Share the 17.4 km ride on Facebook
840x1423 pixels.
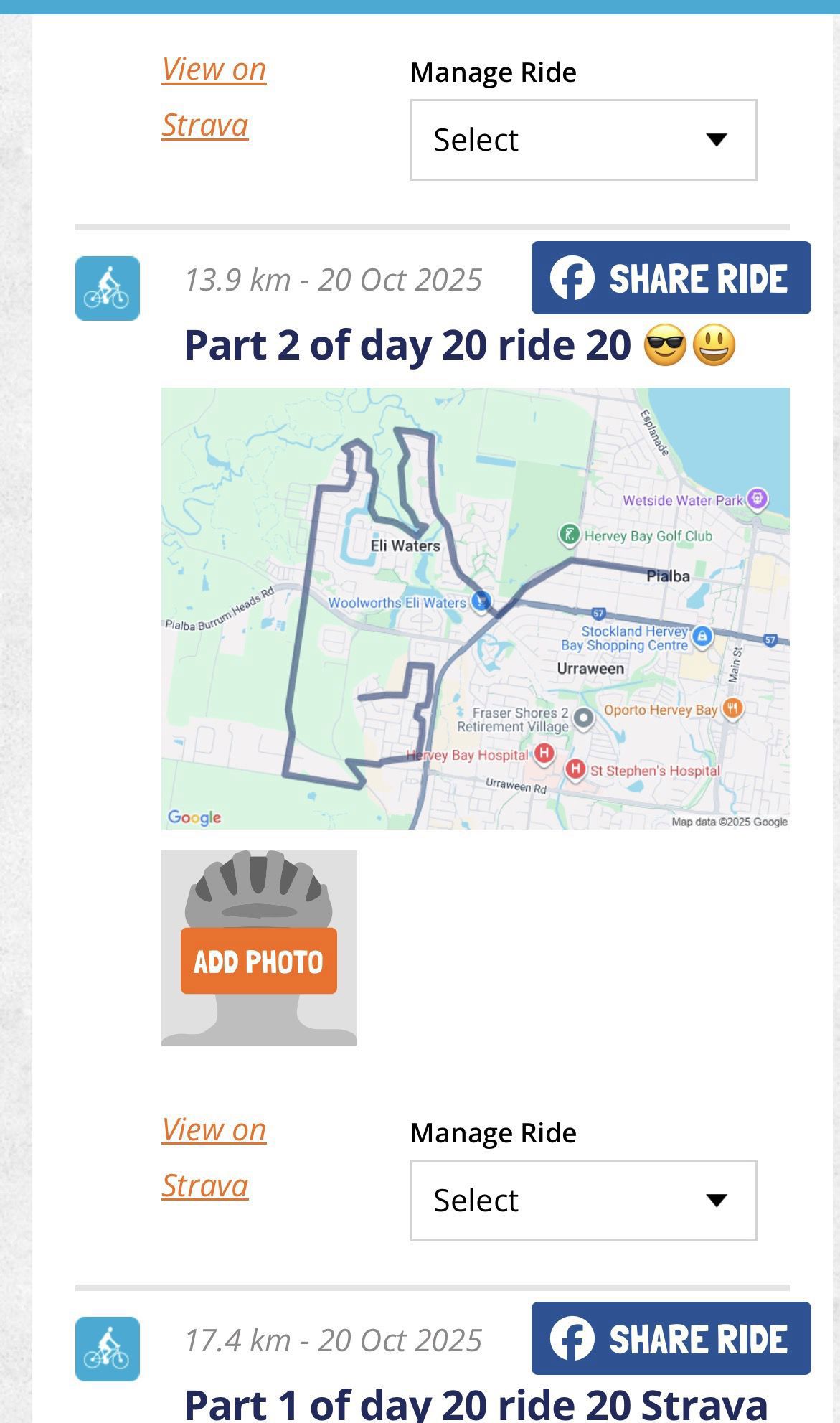tap(671, 1338)
